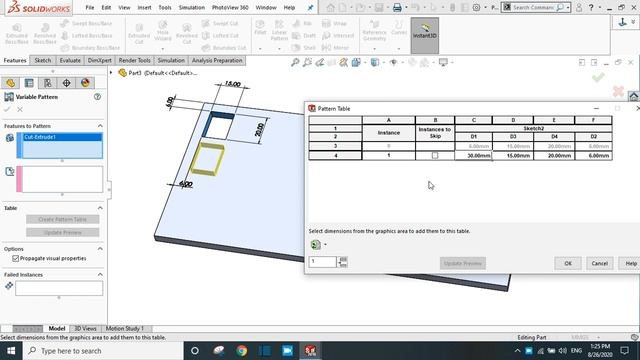Click the reference geometry selection box icon
The height and width of the screenshot is (360, 640).
click(x=10, y=171)
